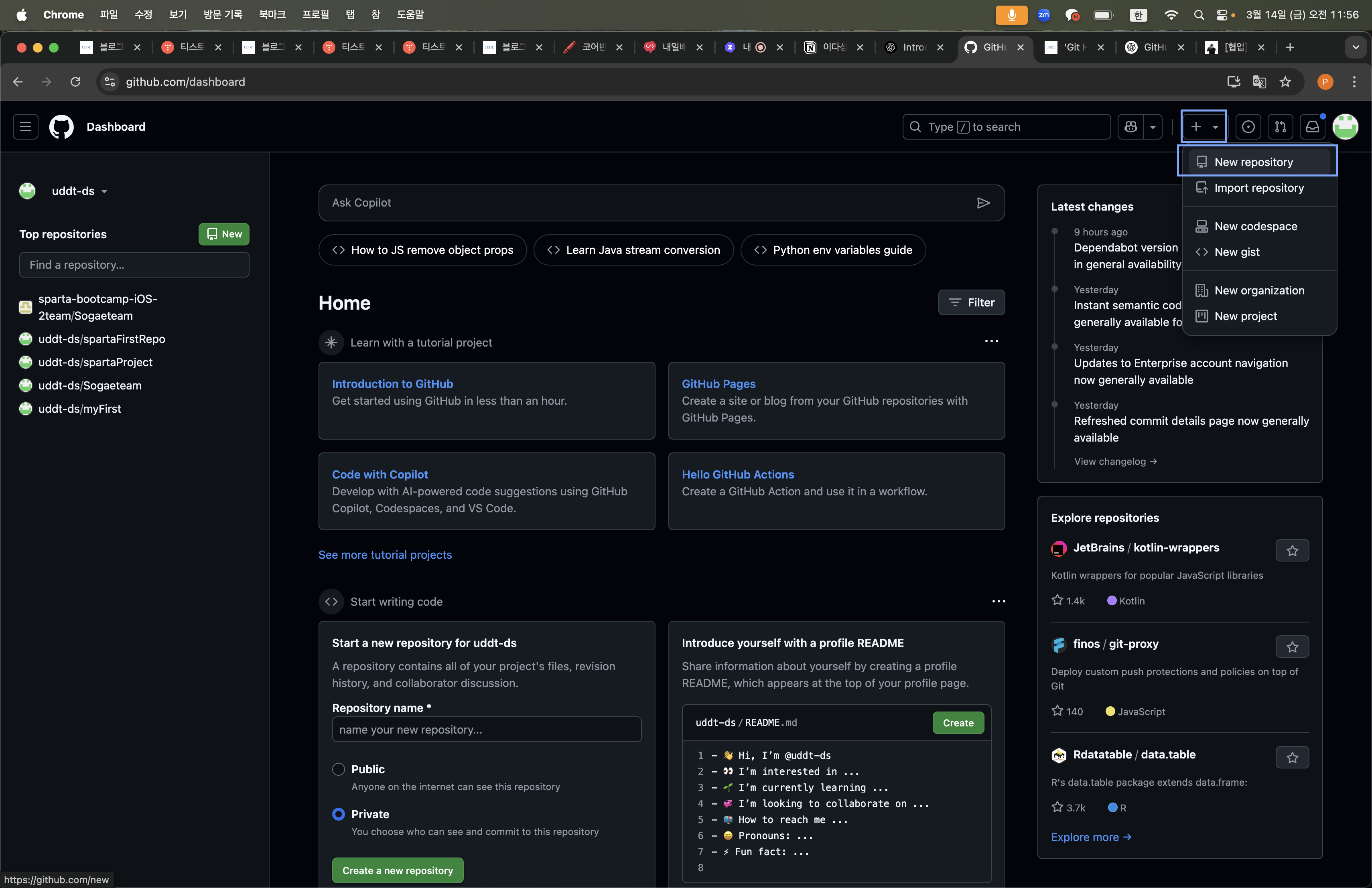This screenshot has width=1372, height=888.
Task: Select Learn Java stream conversion suggestion
Action: (x=633, y=250)
